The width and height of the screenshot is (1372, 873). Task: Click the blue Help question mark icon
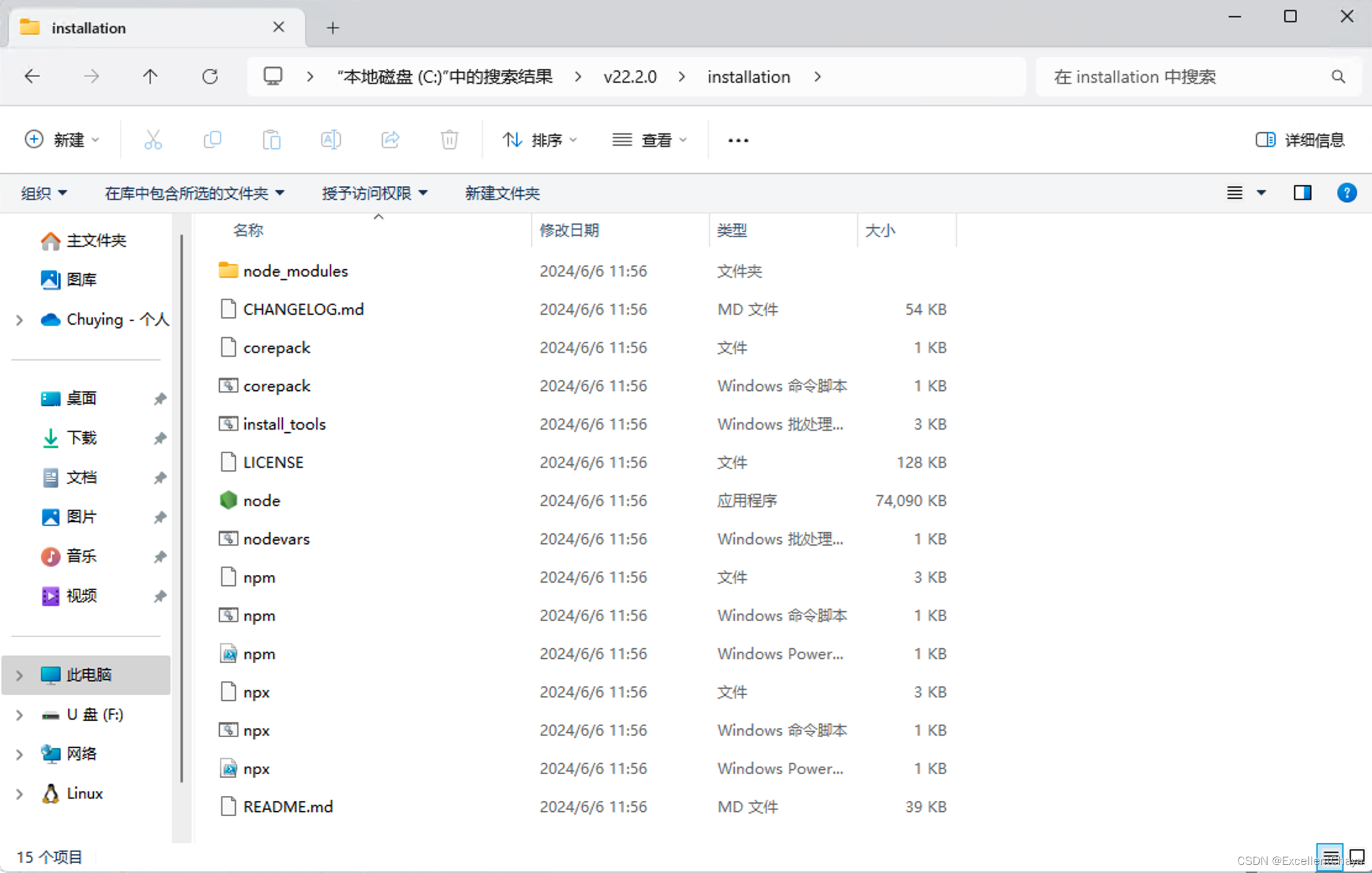1346,193
